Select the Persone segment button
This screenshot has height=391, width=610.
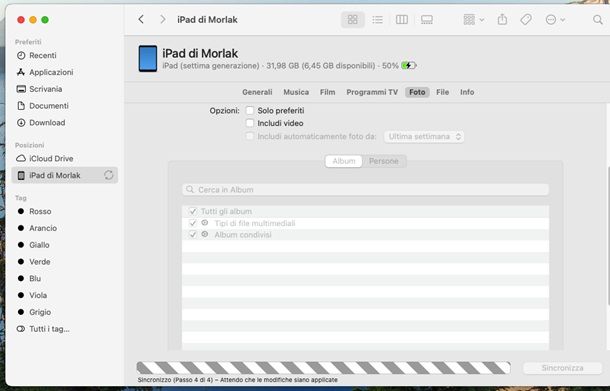(x=384, y=161)
